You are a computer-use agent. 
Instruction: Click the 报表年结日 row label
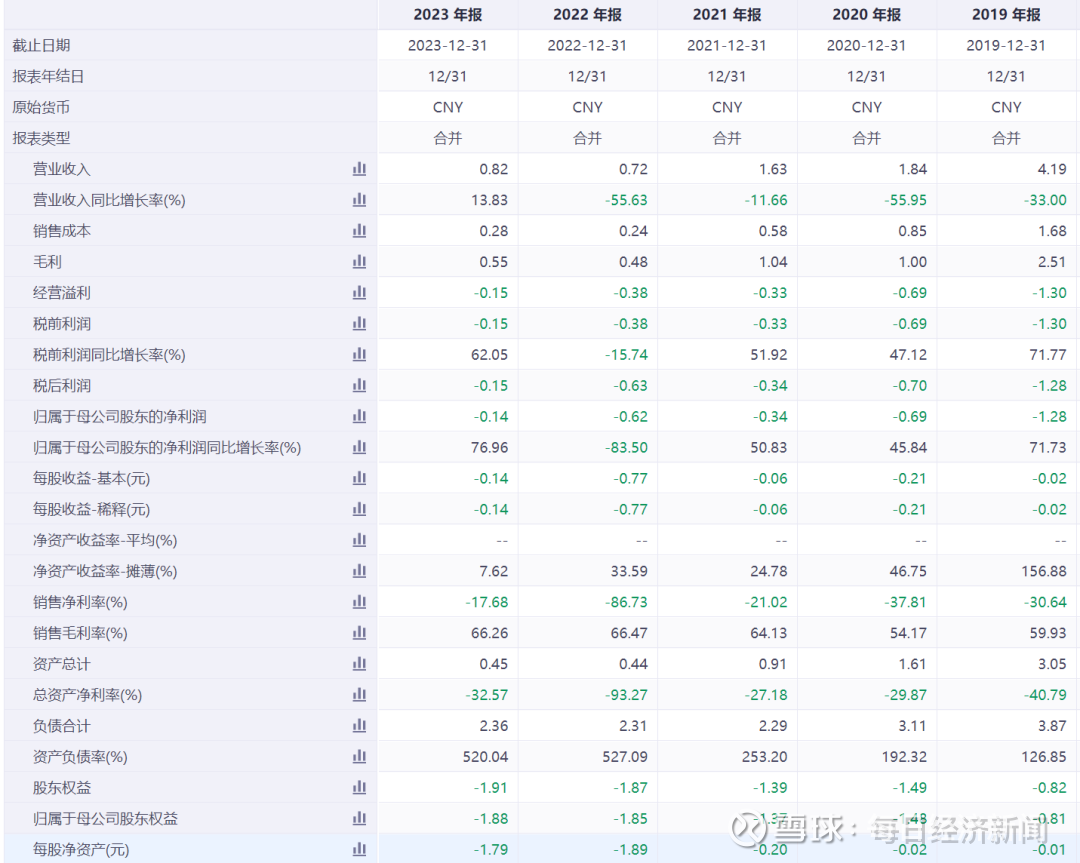(48, 76)
